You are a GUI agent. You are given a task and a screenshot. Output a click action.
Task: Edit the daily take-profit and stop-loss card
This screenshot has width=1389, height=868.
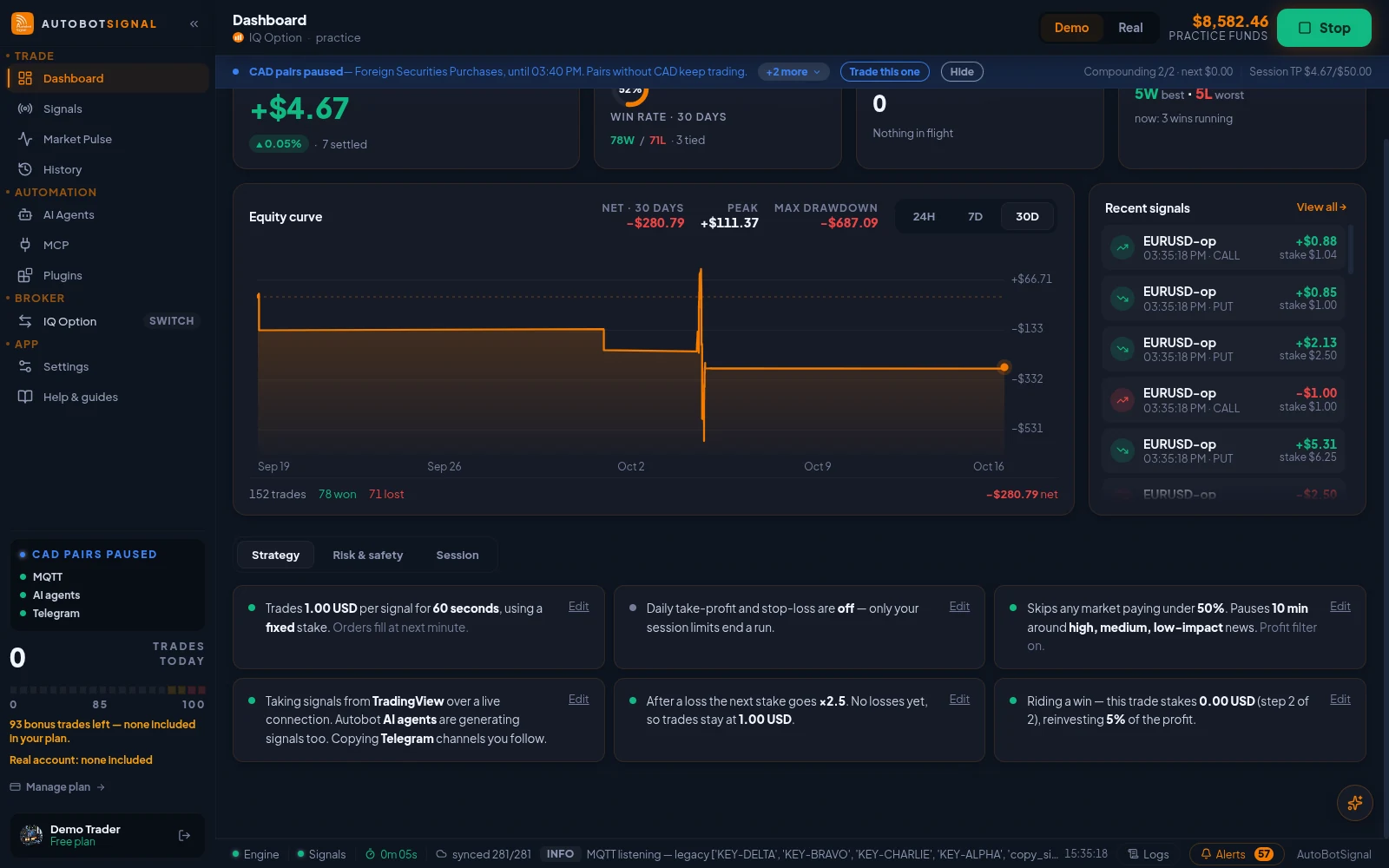point(959,607)
